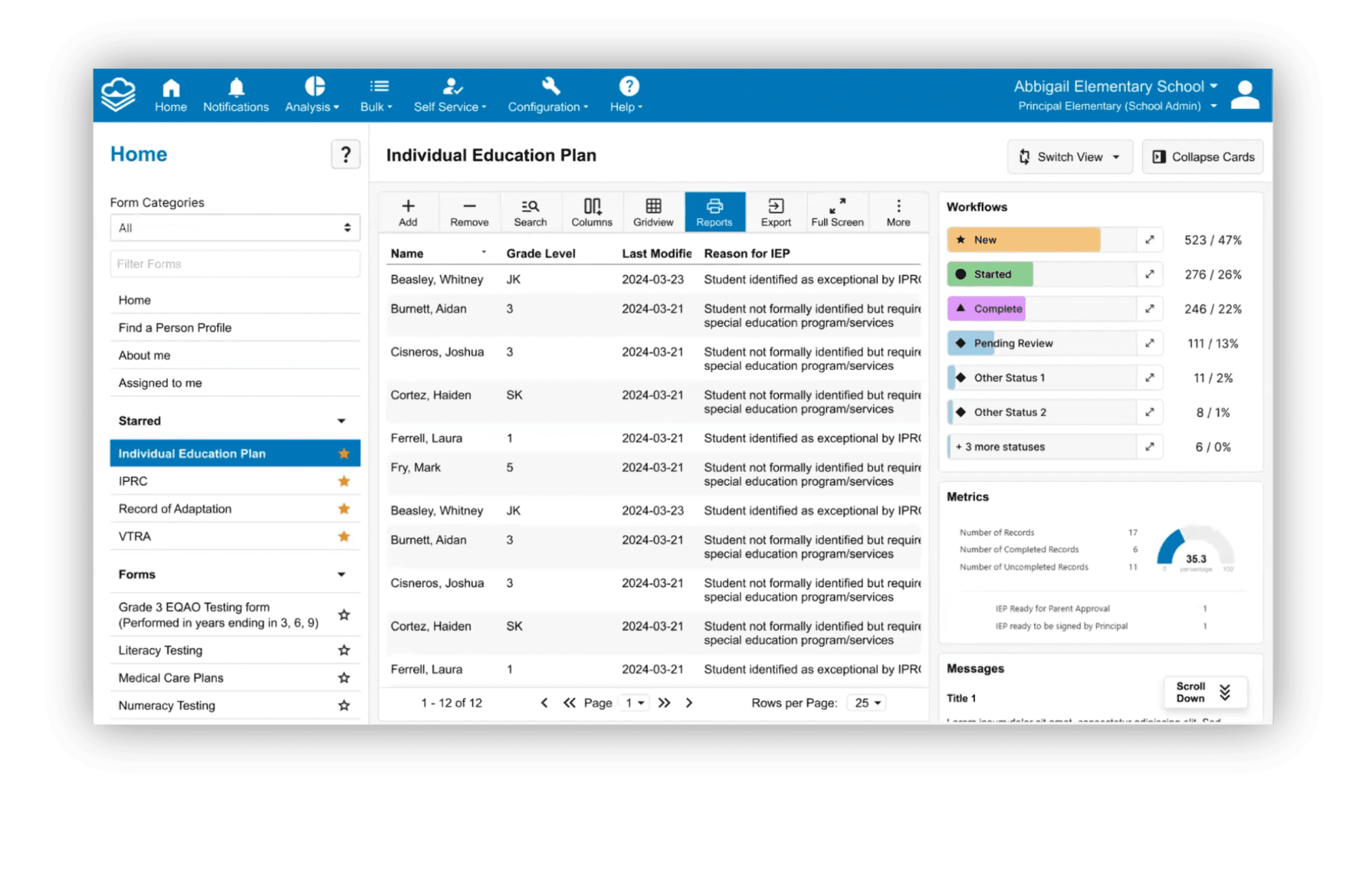
Task: Star the Grade 3 EQAO Testing form
Action: click(344, 615)
